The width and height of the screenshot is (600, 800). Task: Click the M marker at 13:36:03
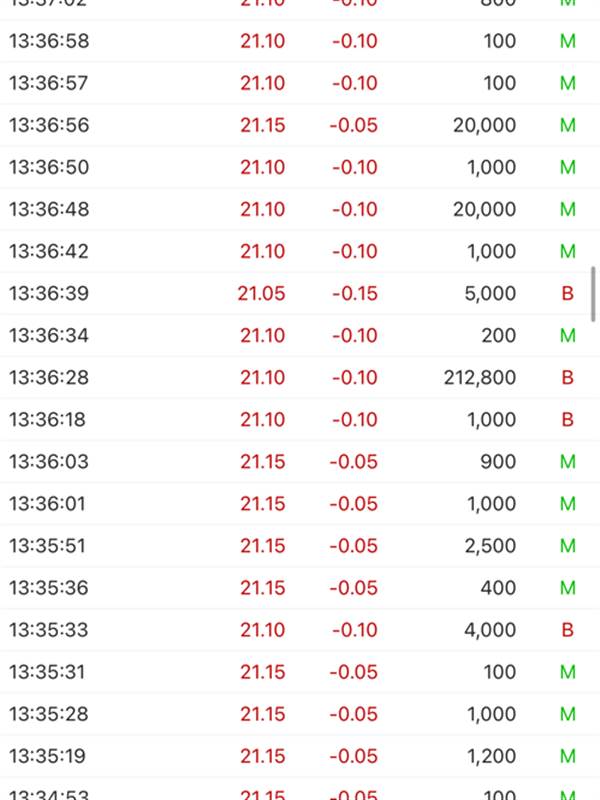pyautogui.click(x=568, y=462)
